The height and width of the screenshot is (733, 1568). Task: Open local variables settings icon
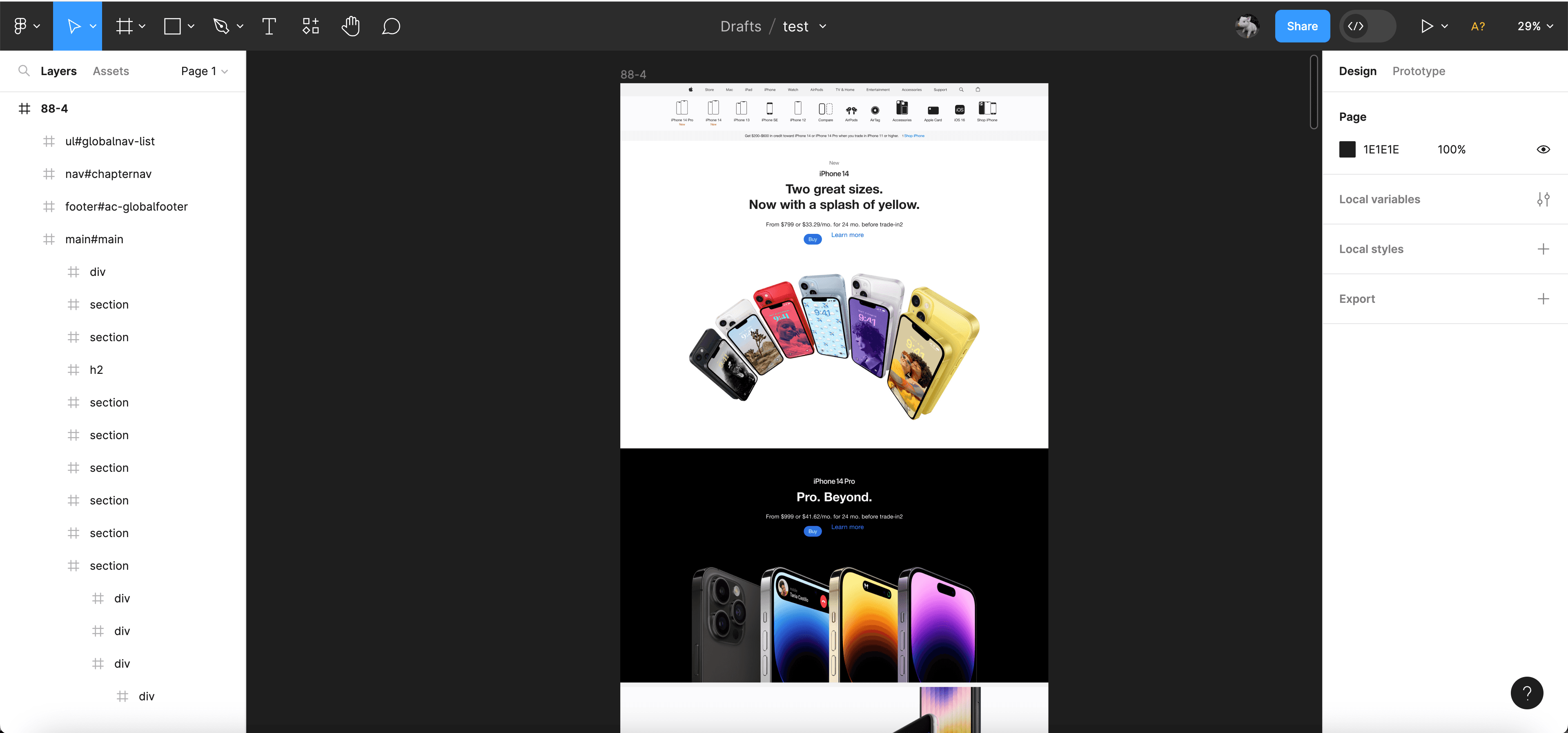pos(1542,200)
